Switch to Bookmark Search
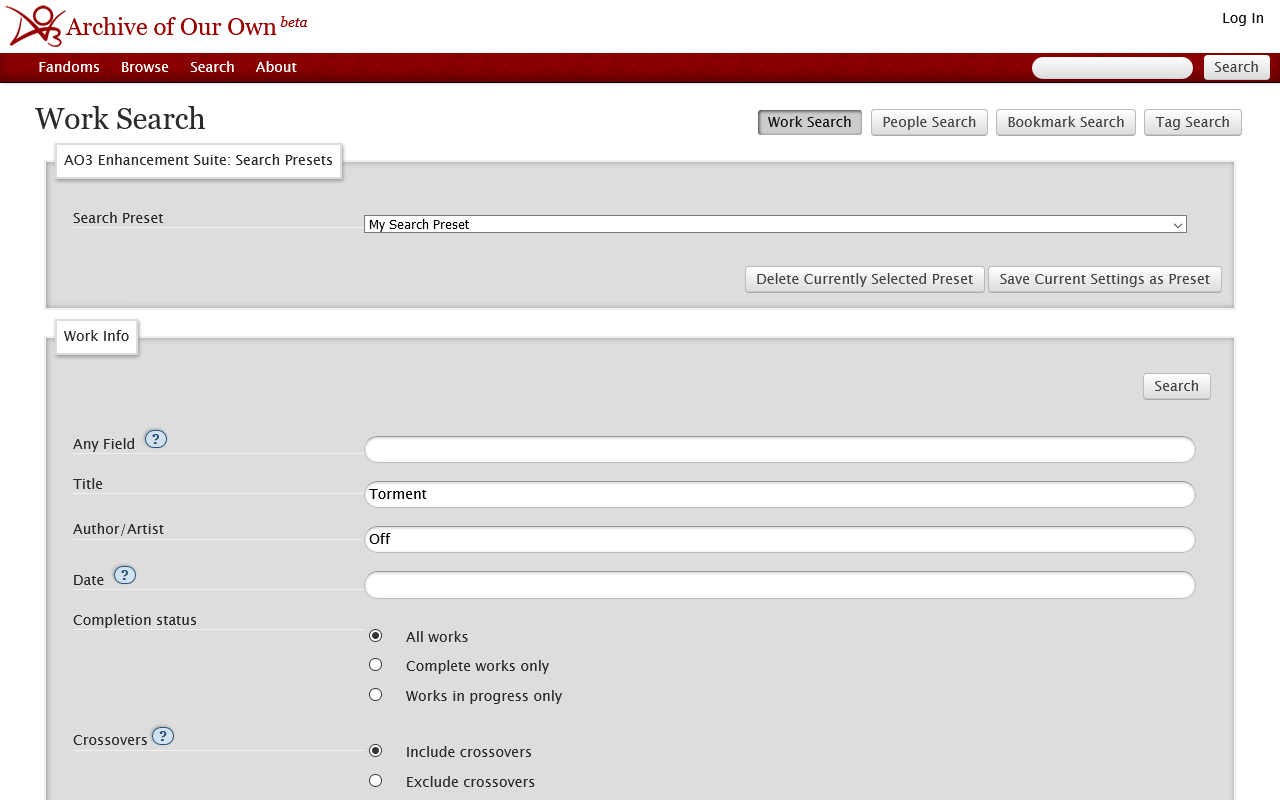The image size is (1280, 800). [1066, 122]
